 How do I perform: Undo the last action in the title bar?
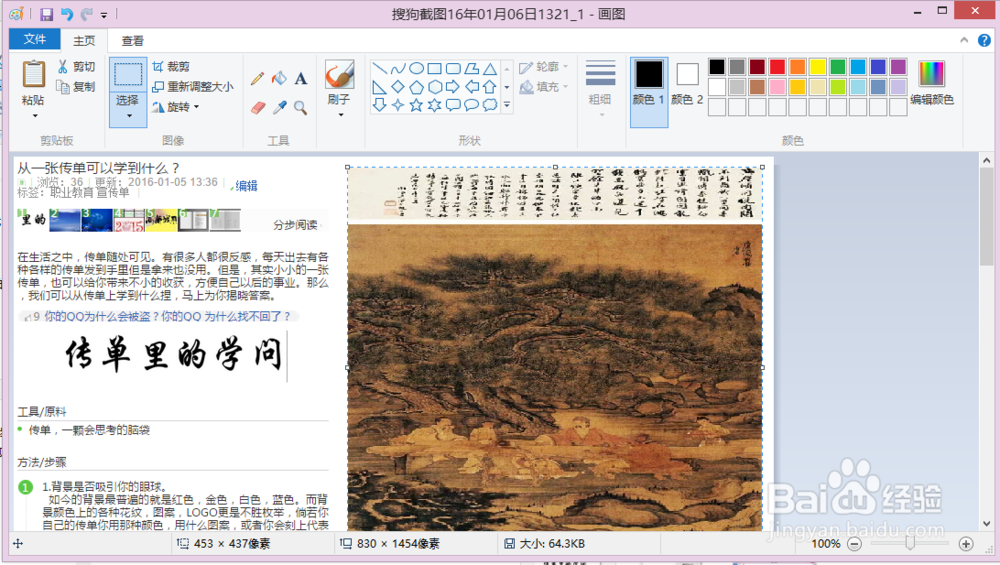66,14
